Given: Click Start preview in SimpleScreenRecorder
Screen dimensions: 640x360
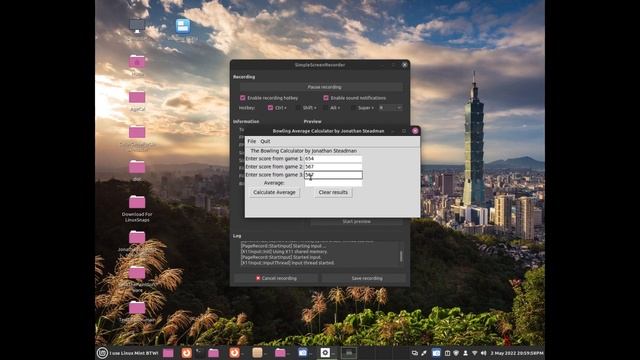Looking at the screenshot, I should click(x=356, y=221).
